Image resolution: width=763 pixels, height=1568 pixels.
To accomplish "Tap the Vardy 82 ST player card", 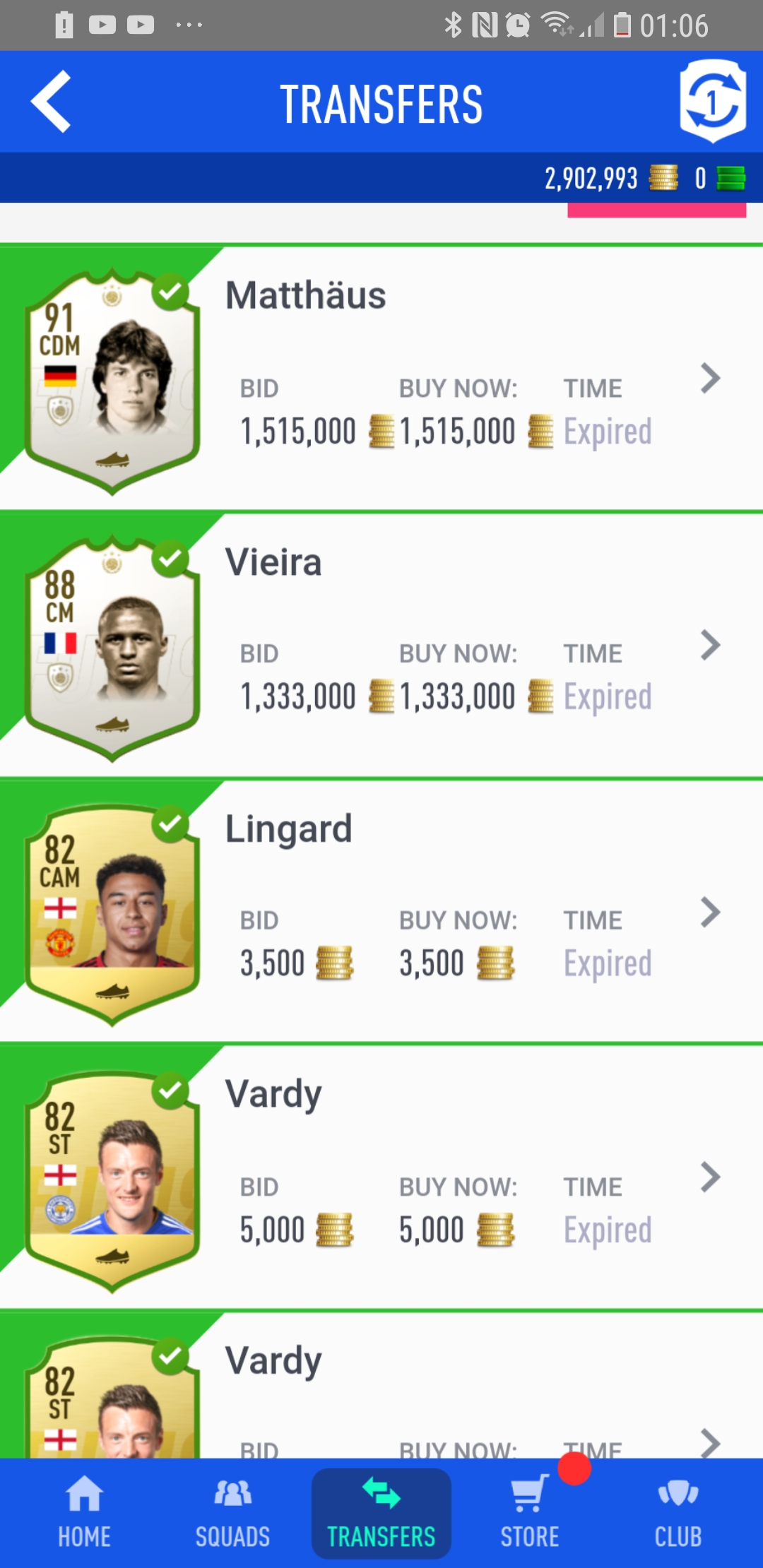I will coord(112,1181).
